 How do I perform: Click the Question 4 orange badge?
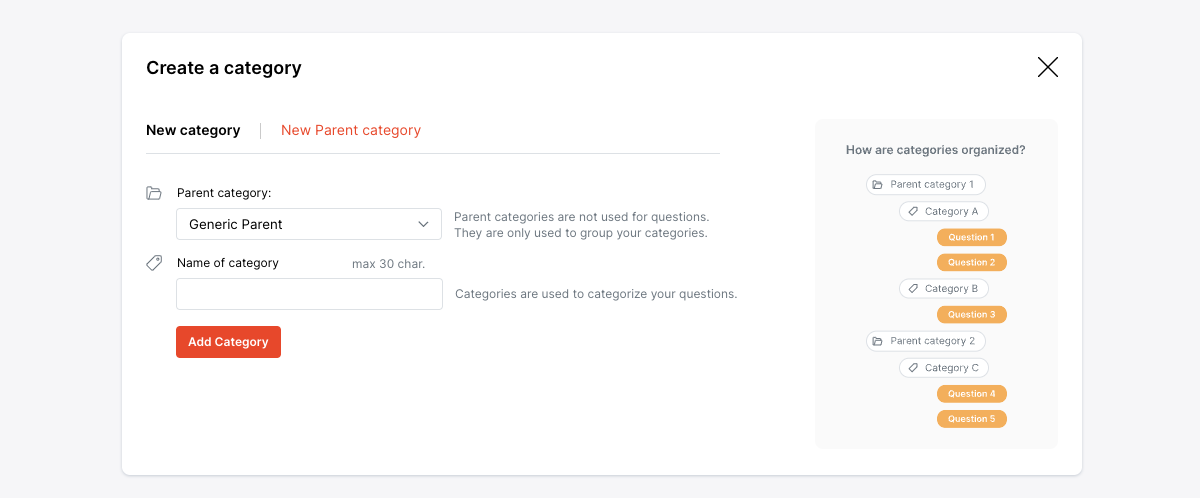click(971, 394)
